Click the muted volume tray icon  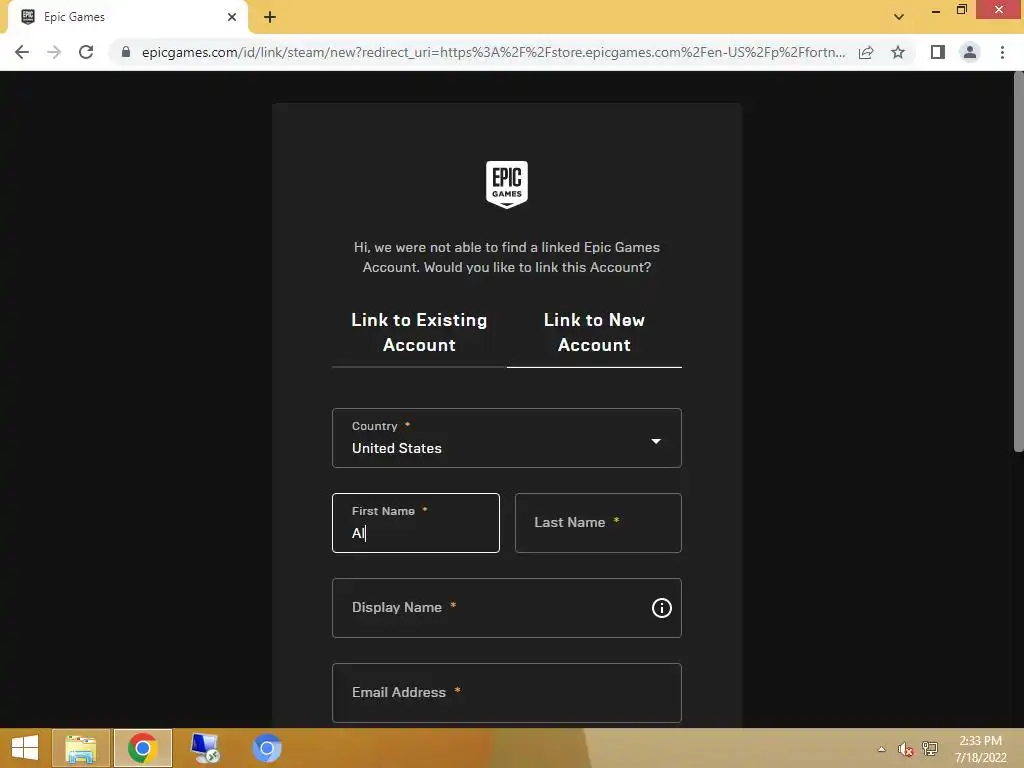905,749
